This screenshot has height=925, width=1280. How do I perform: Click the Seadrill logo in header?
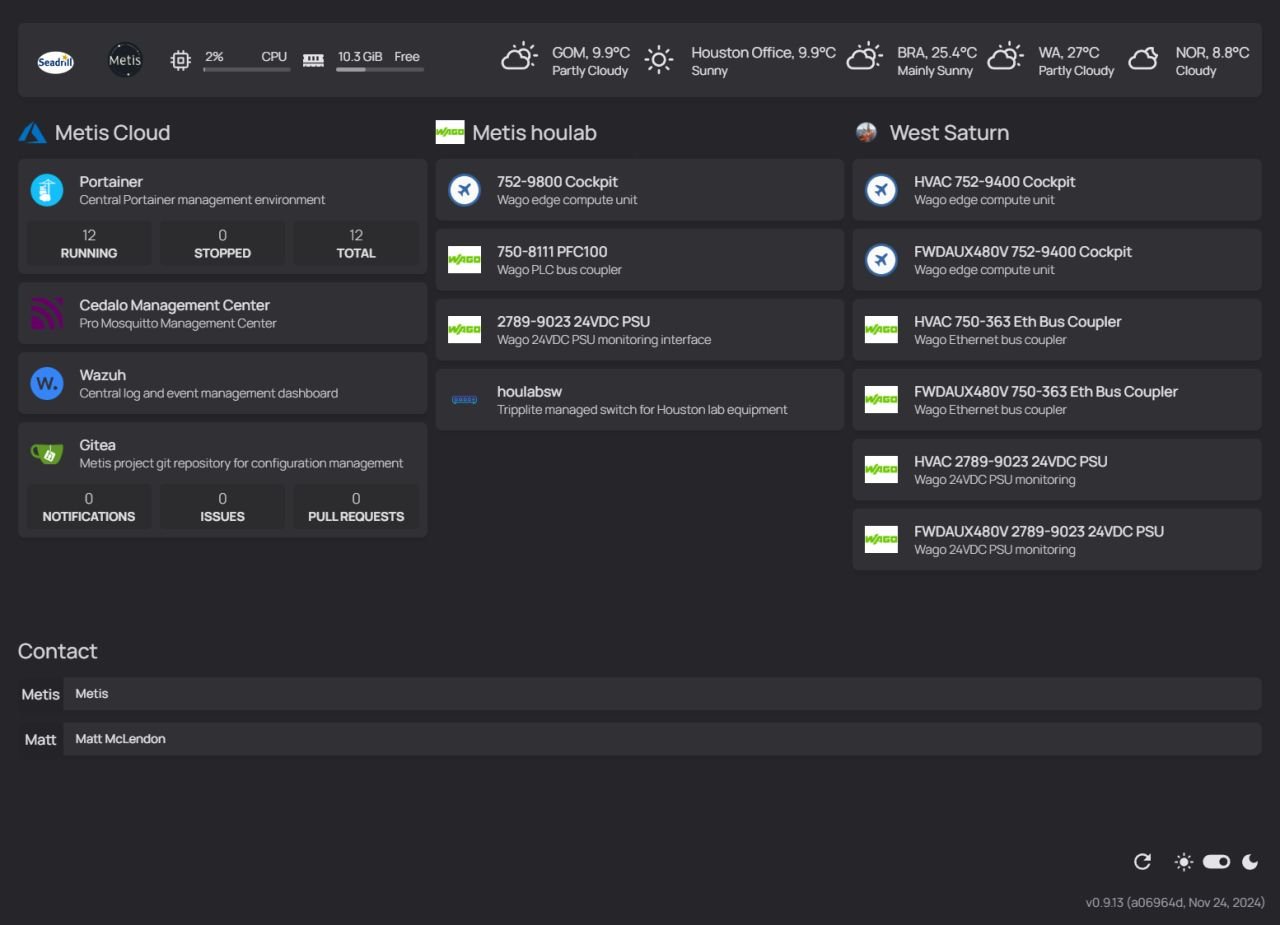(56, 61)
